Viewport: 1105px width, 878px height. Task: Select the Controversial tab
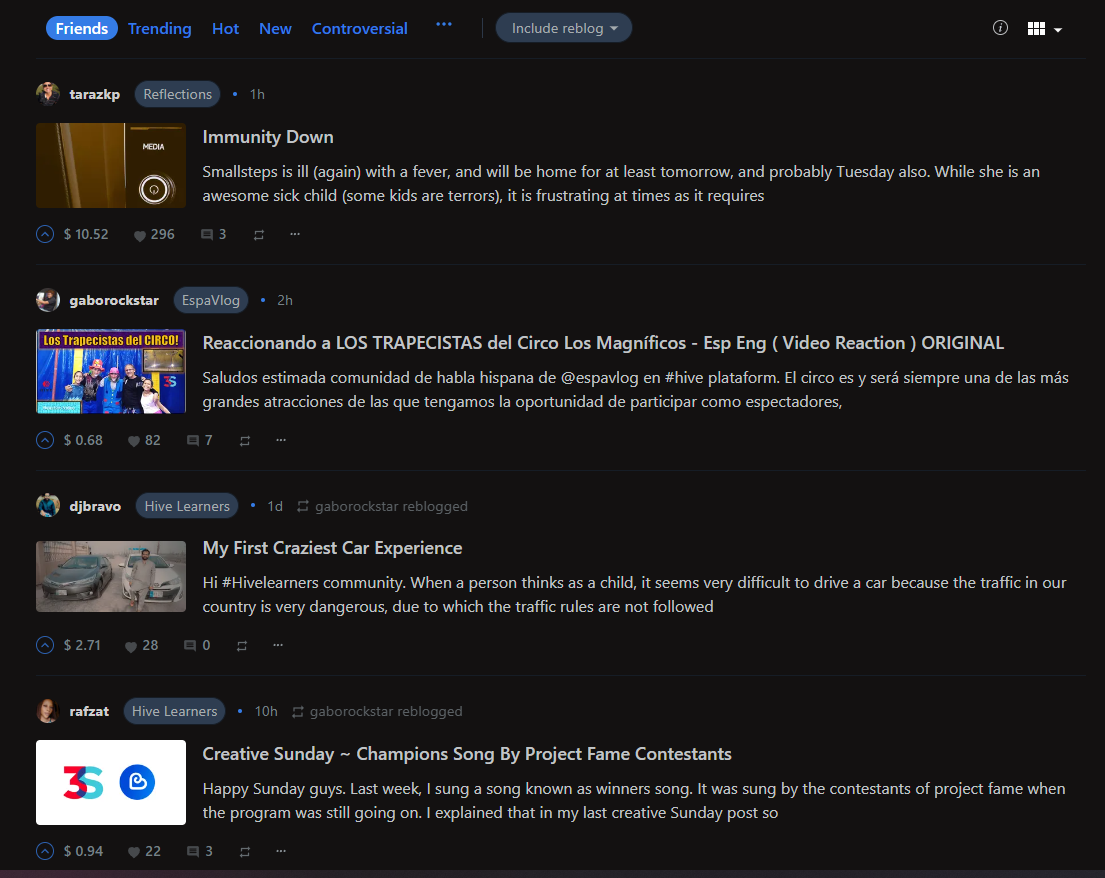(x=359, y=28)
